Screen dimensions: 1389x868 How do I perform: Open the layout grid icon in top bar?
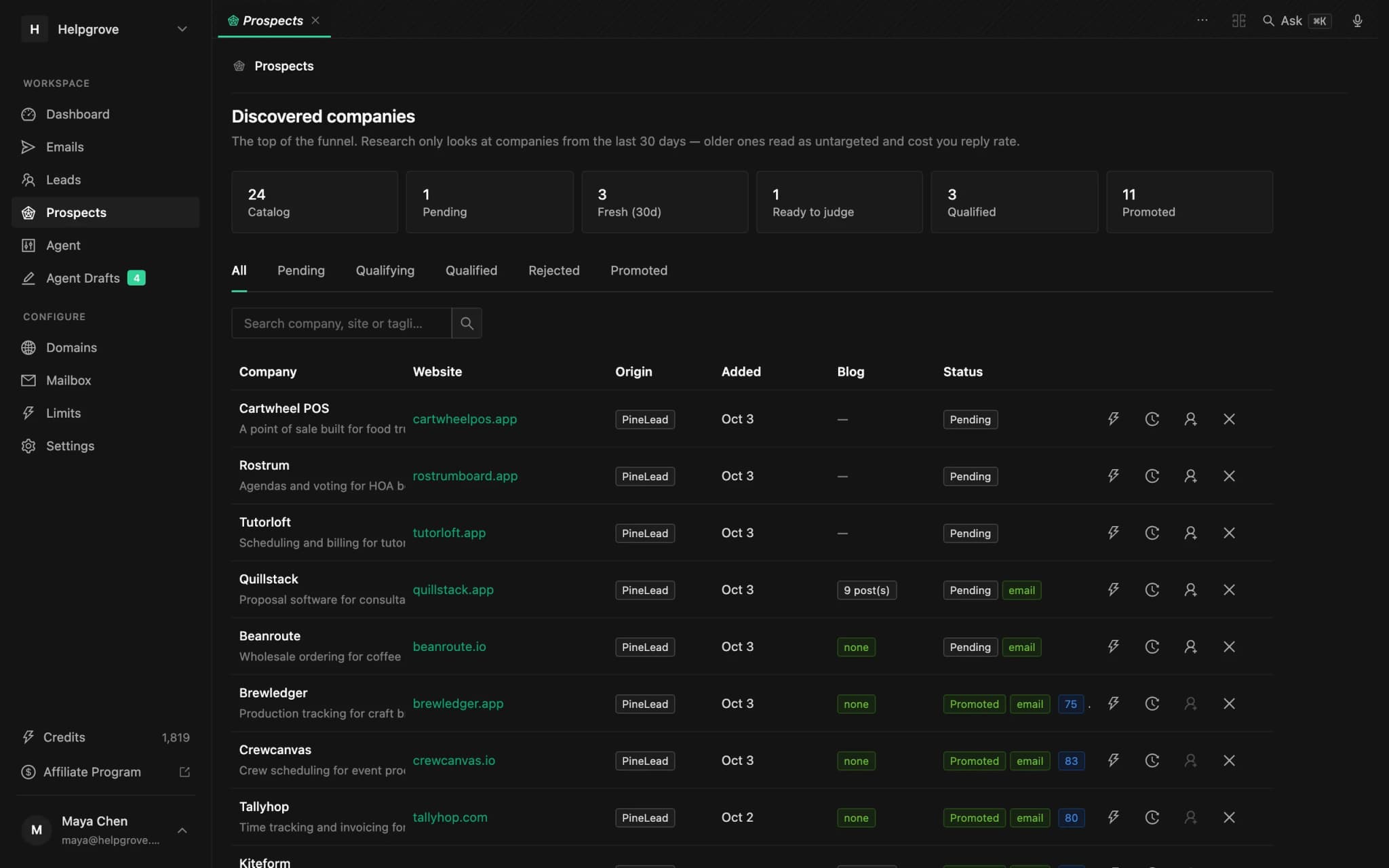point(1238,21)
